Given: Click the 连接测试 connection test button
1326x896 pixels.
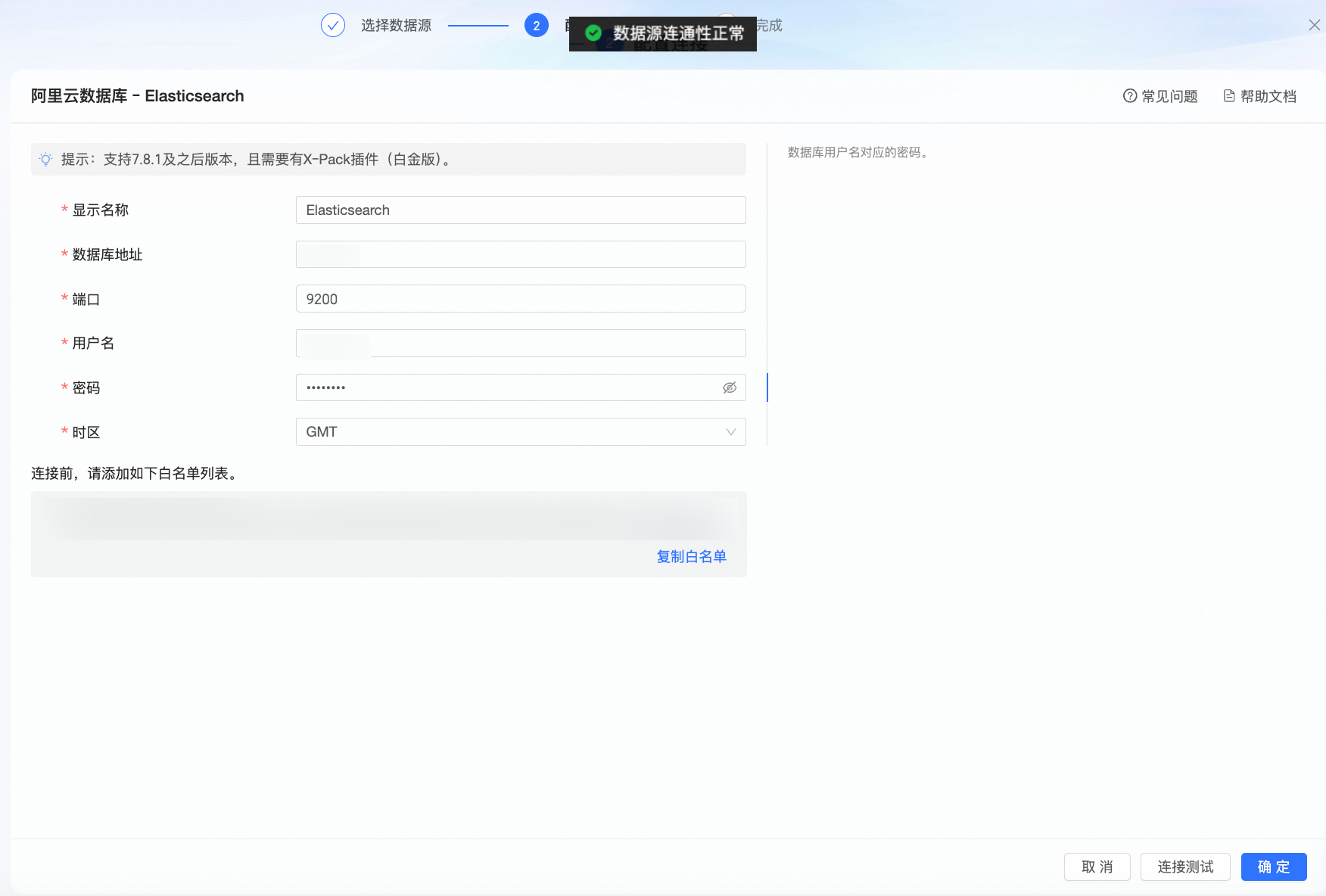Looking at the screenshot, I should pos(1185,866).
